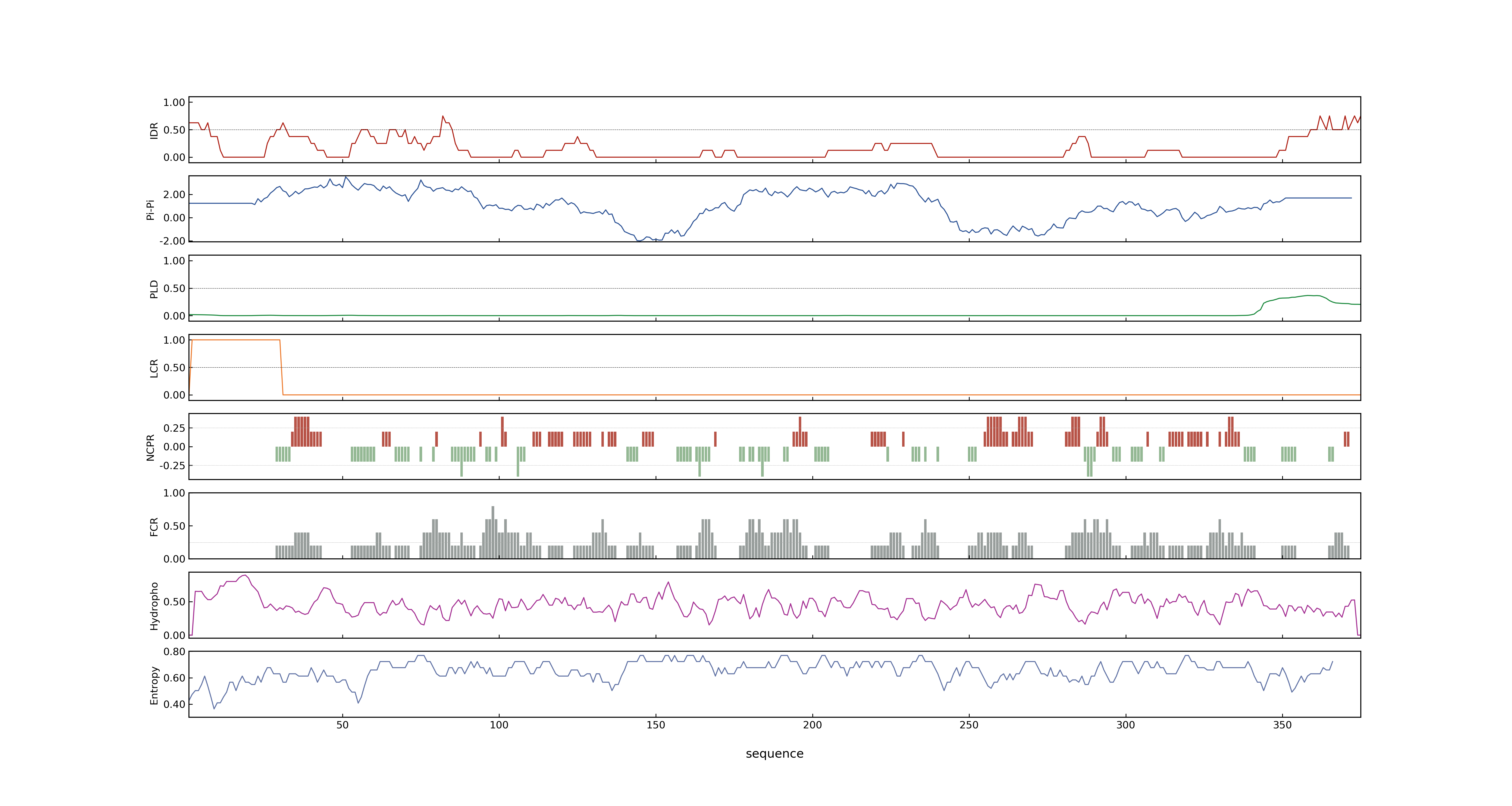Click the -0.25 tick of the NCPR panel
The width and height of the screenshot is (1512, 806).
[x=172, y=466]
